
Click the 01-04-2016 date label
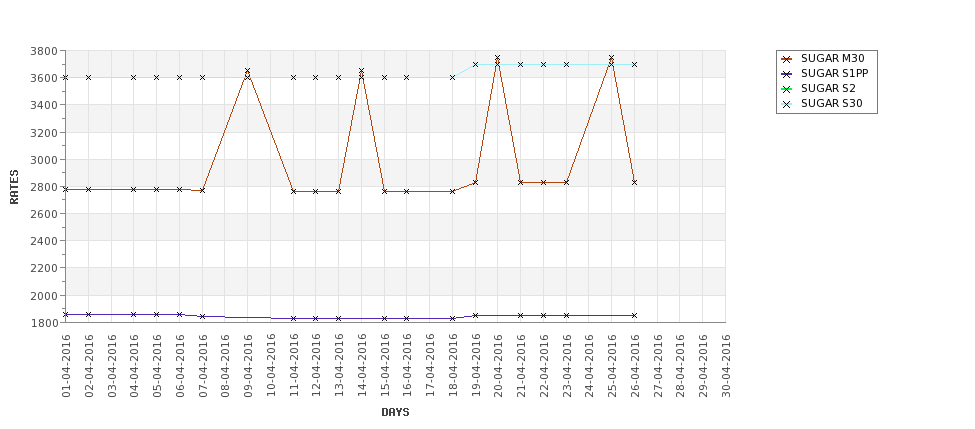(66, 366)
